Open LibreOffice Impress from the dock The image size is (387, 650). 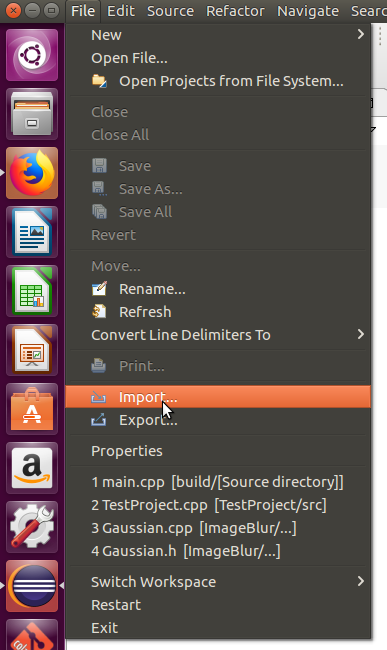32,349
